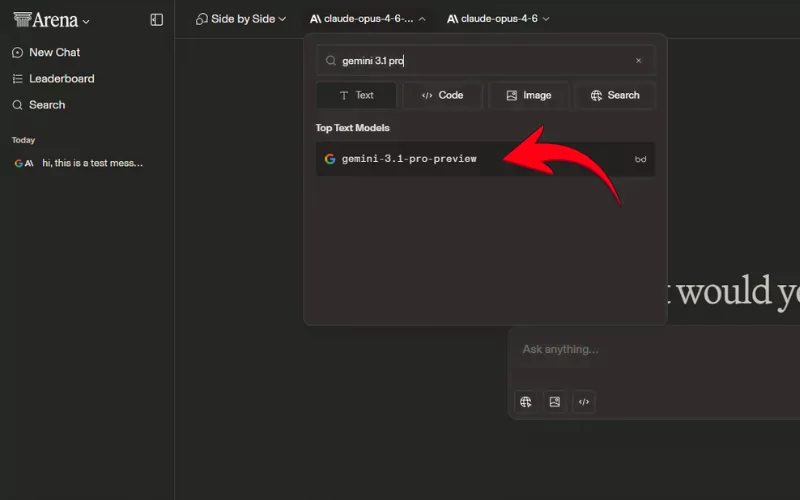Screen dimensions: 800x500
Task: Click the magnifier icon in model search
Action: (x=331, y=61)
